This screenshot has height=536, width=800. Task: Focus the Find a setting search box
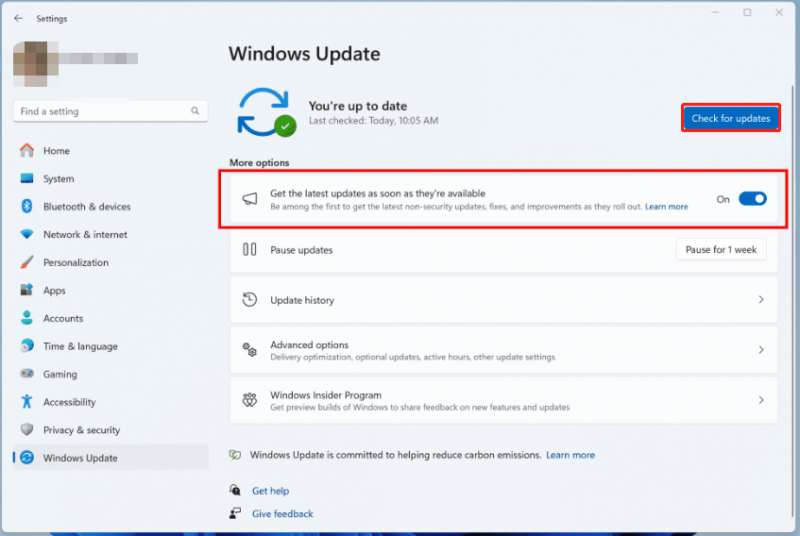[111, 111]
